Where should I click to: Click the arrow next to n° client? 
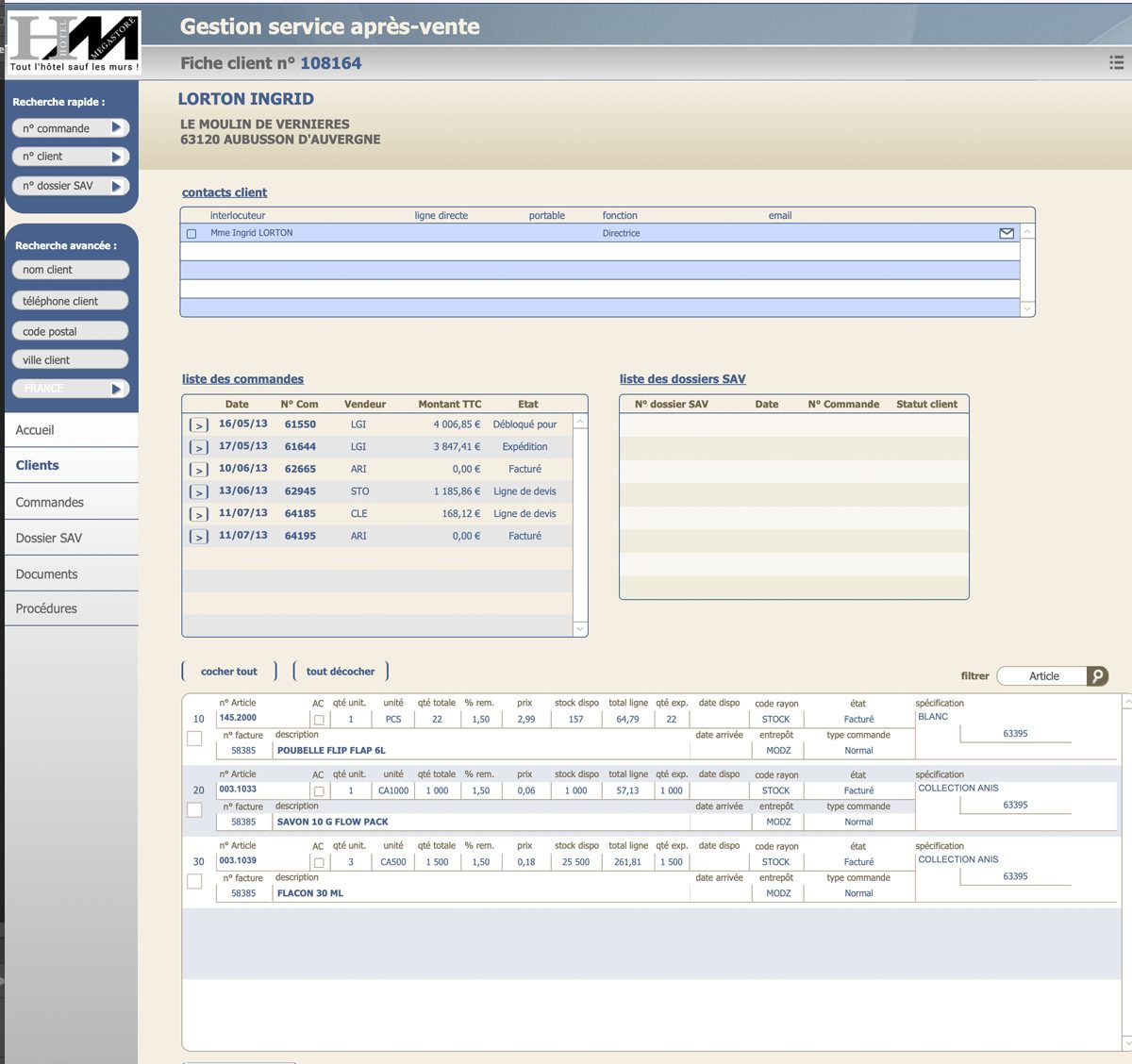tap(117, 157)
